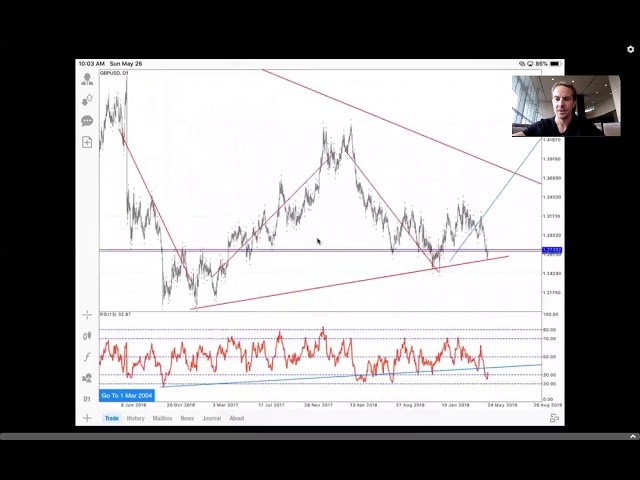Viewport: 640px width, 480px height.
Task: Open the History tab
Action: click(x=136, y=418)
